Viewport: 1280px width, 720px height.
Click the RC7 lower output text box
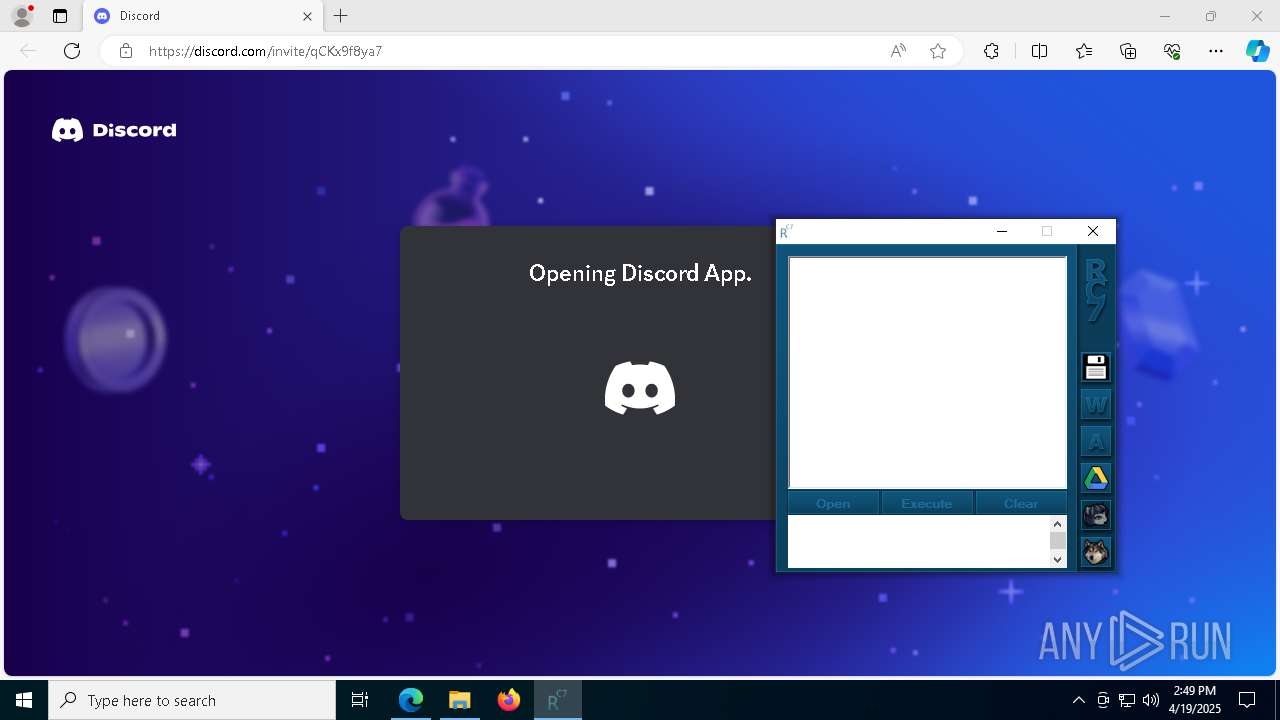click(918, 541)
